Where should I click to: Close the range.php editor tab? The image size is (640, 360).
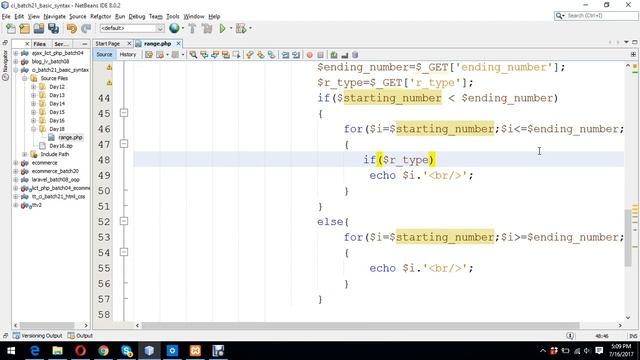click(x=178, y=43)
